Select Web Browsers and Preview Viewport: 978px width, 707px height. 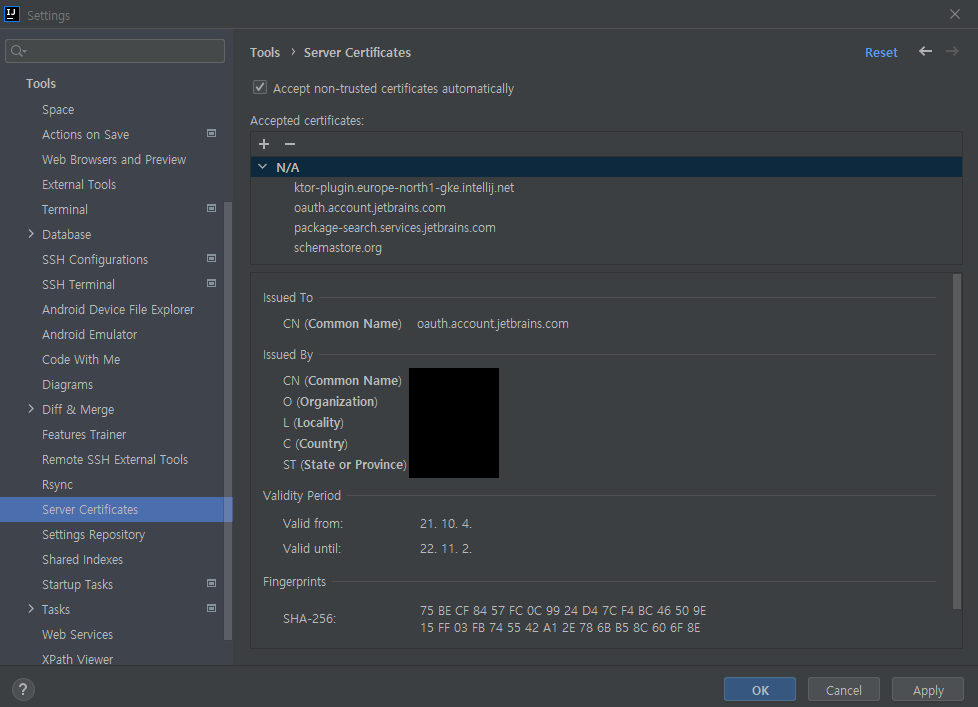tap(114, 160)
